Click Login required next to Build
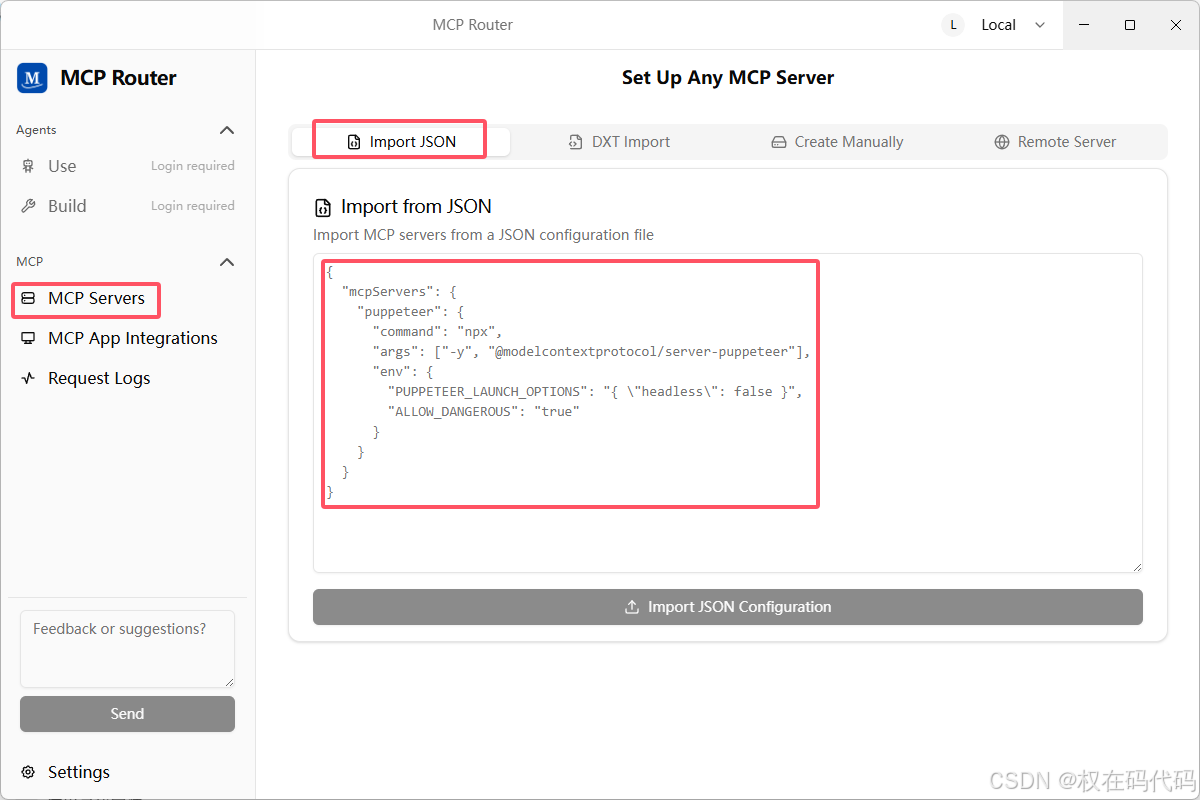 tap(193, 206)
